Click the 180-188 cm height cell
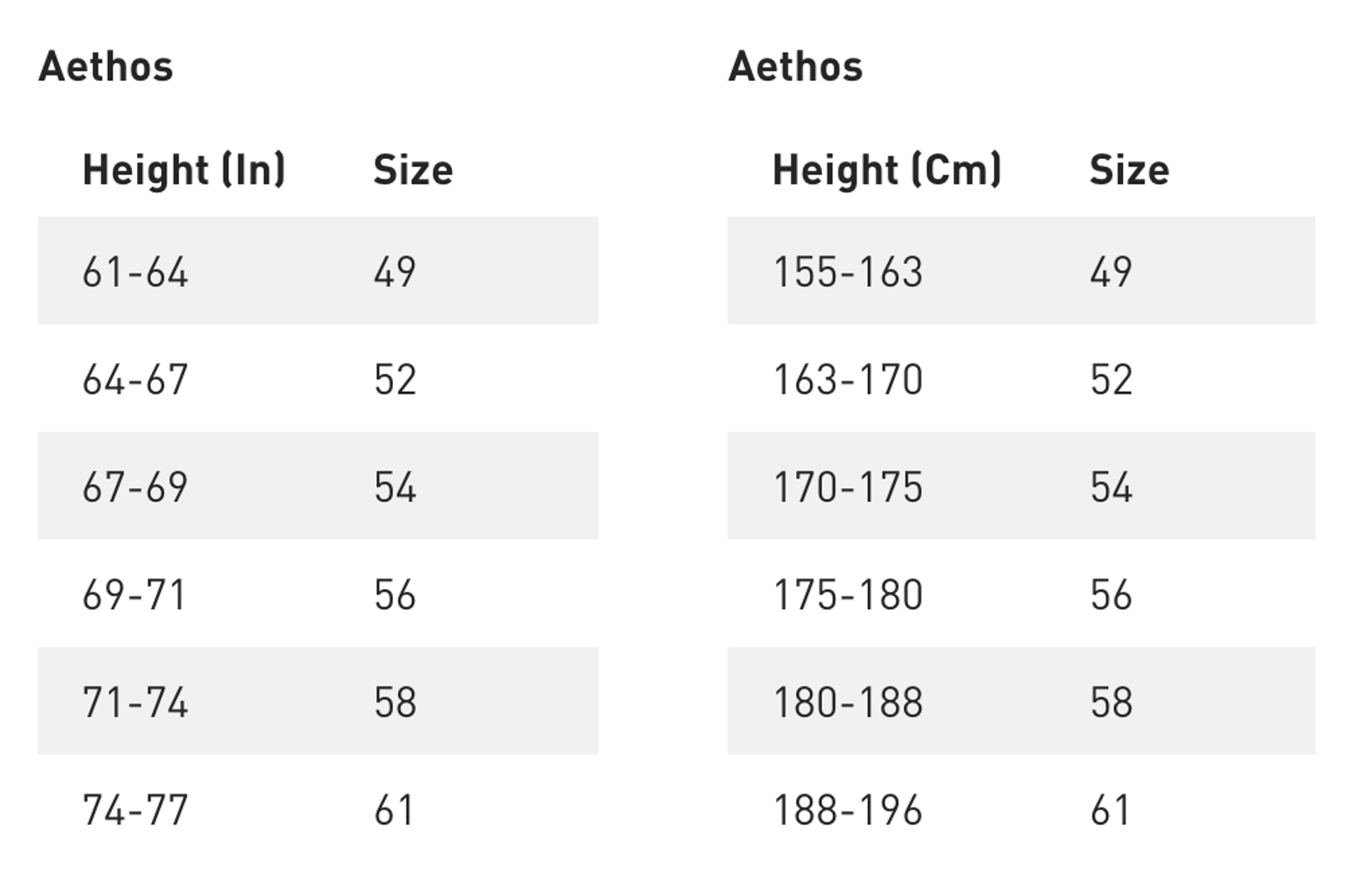1362x896 pixels. tap(848, 702)
